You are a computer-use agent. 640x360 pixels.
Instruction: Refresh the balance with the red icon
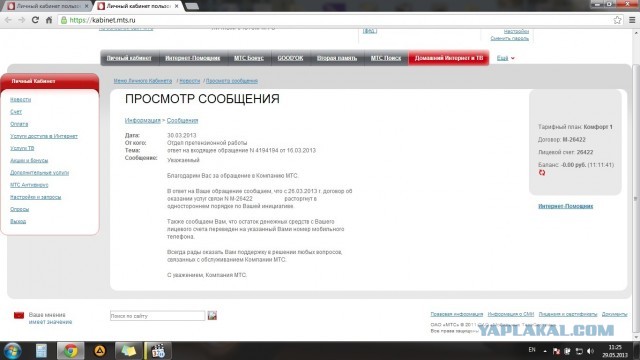click(x=542, y=173)
